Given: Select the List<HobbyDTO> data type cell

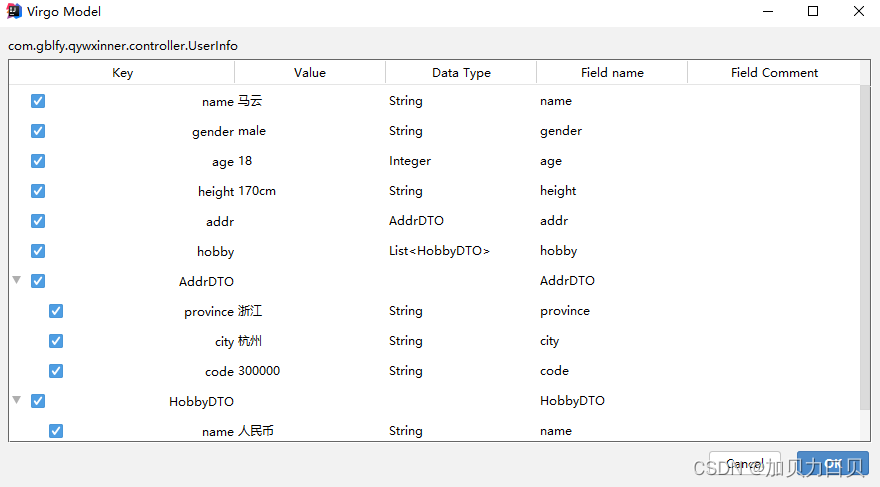Looking at the screenshot, I should point(439,251).
